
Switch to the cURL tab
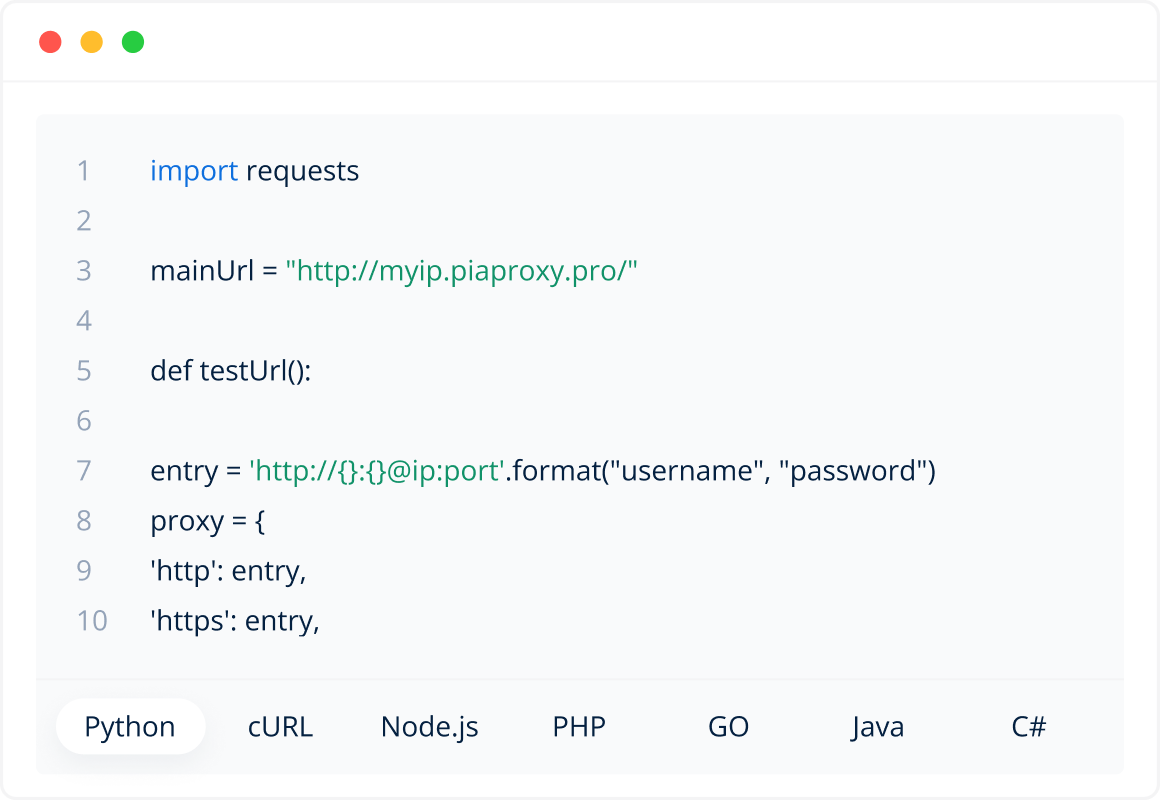(280, 726)
